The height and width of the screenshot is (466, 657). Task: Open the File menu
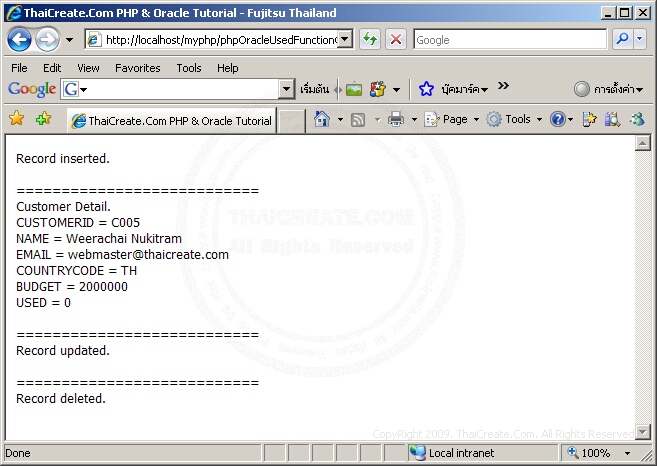point(19,68)
